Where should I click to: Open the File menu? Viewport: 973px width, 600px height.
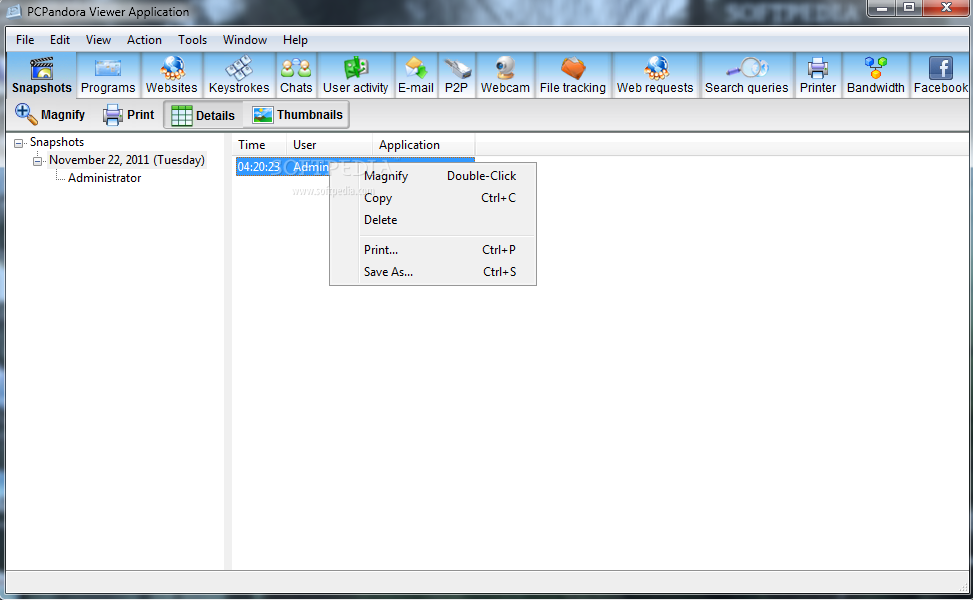pos(25,40)
